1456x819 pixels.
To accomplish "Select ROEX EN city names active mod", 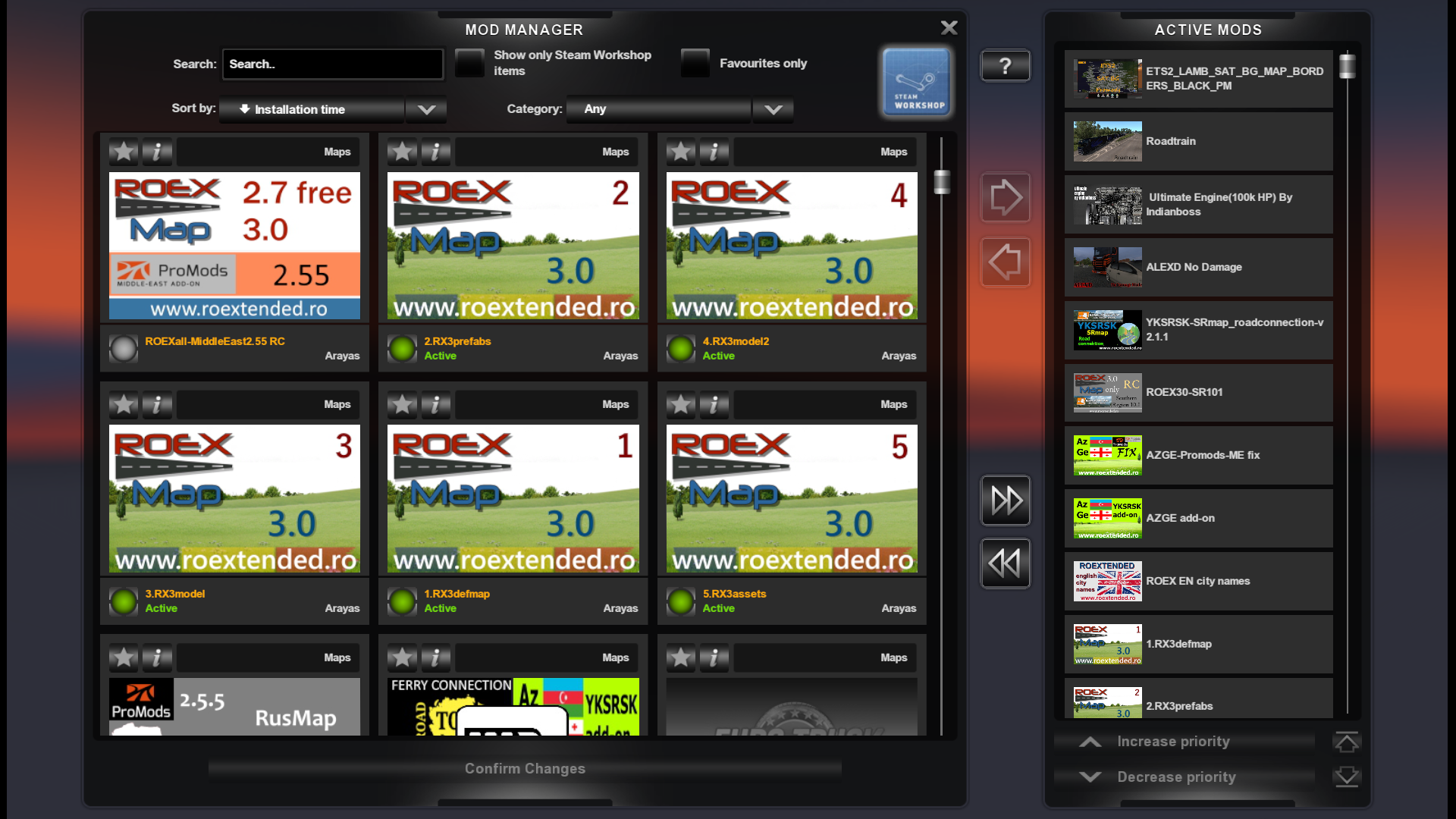I will click(1198, 581).
